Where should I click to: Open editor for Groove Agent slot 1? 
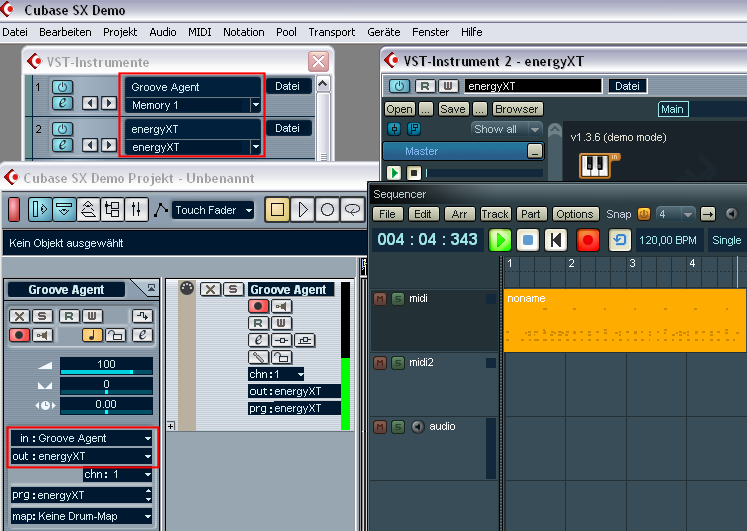[62, 103]
